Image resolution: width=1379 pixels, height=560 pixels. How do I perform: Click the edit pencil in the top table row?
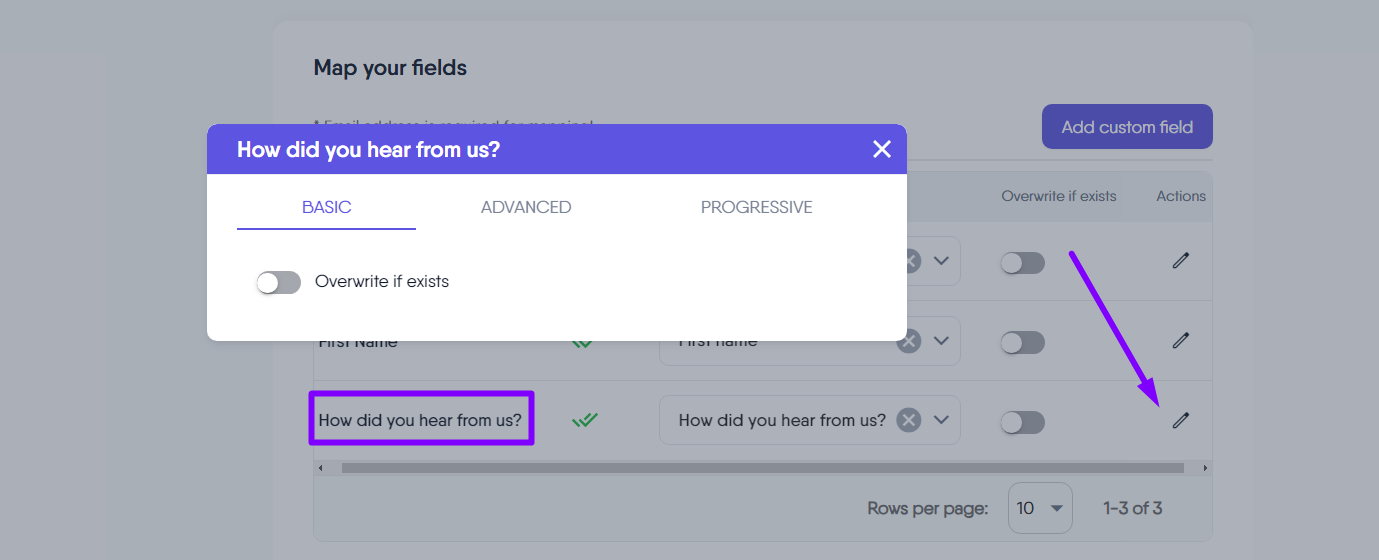pos(1181,261)
